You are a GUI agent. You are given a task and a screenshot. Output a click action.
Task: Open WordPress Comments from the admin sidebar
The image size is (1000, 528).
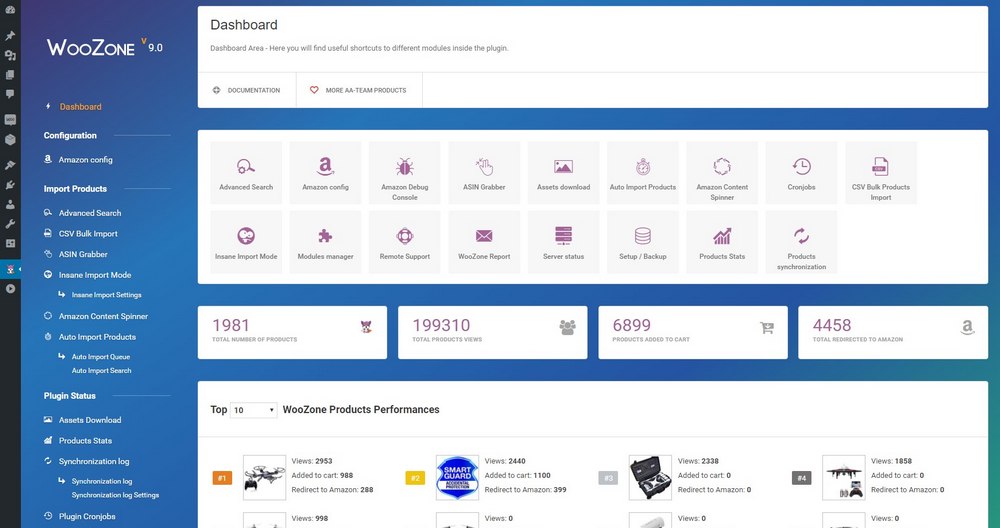(10, 94)
